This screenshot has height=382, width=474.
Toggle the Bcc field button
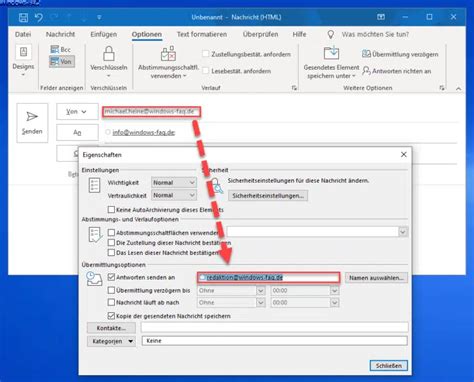pos(61,50)
